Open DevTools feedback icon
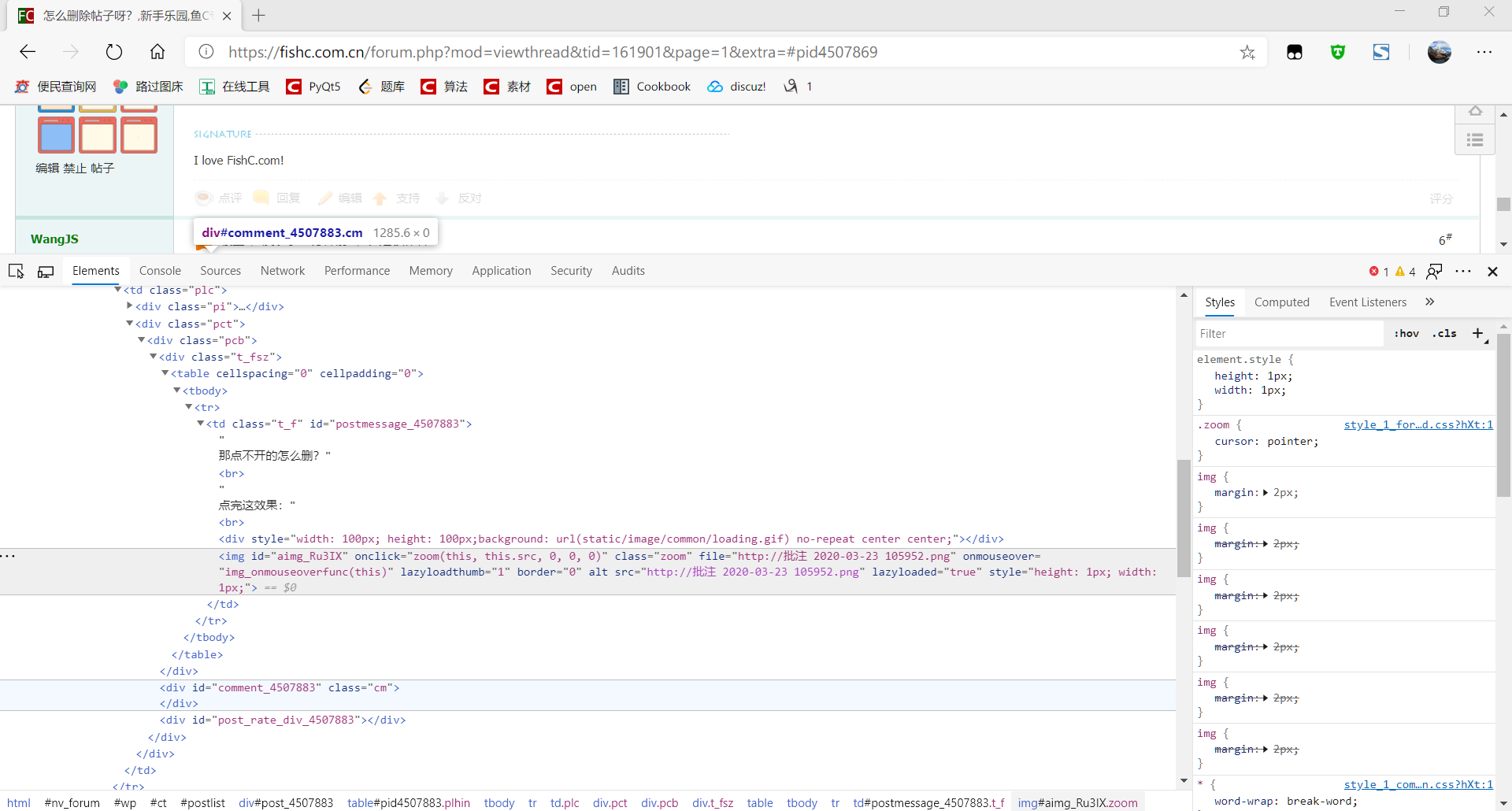This screenshot has width=1512, height=811. pos(1435,271)
